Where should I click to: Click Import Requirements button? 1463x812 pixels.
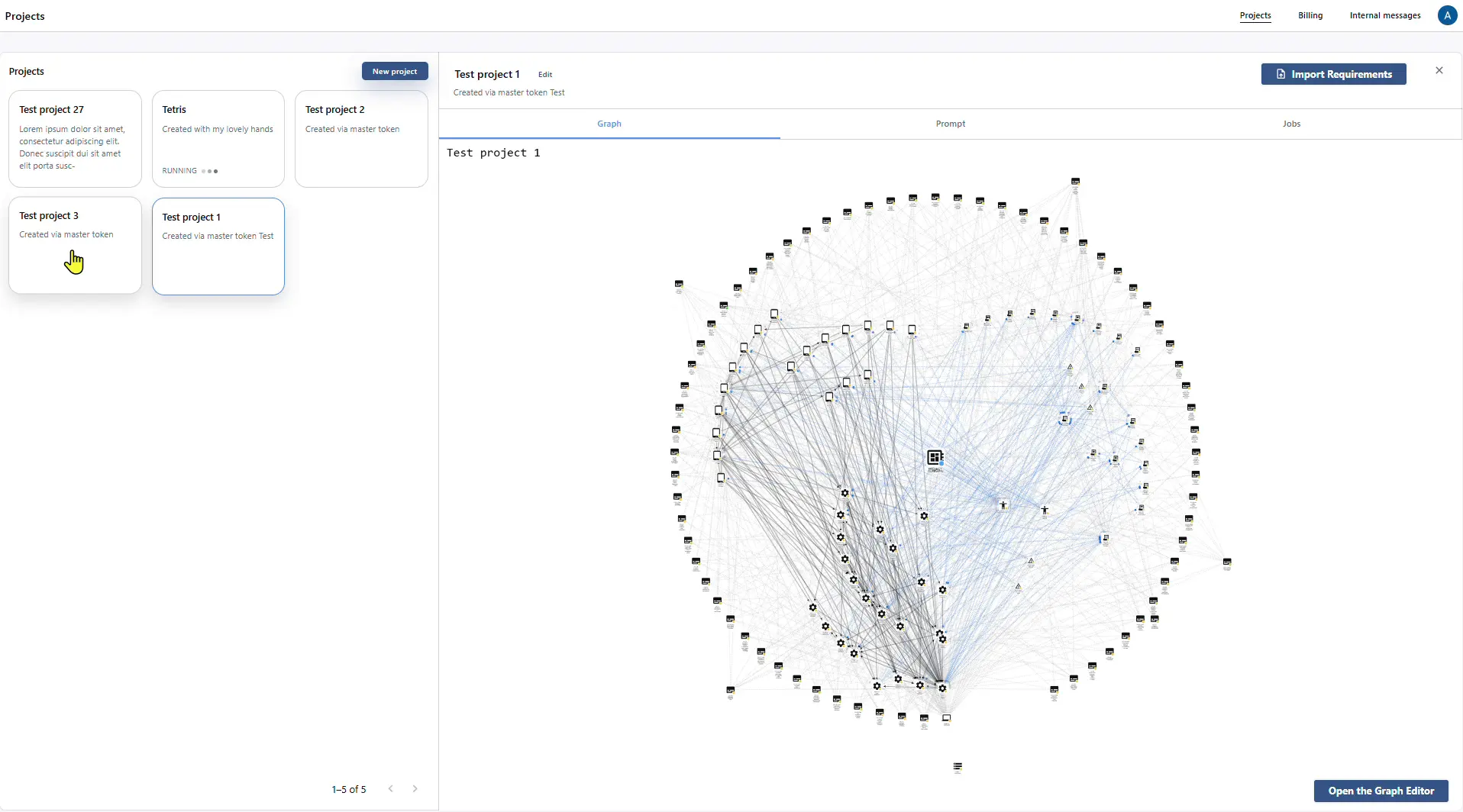pyautogui.click(x=1333, y=74)
